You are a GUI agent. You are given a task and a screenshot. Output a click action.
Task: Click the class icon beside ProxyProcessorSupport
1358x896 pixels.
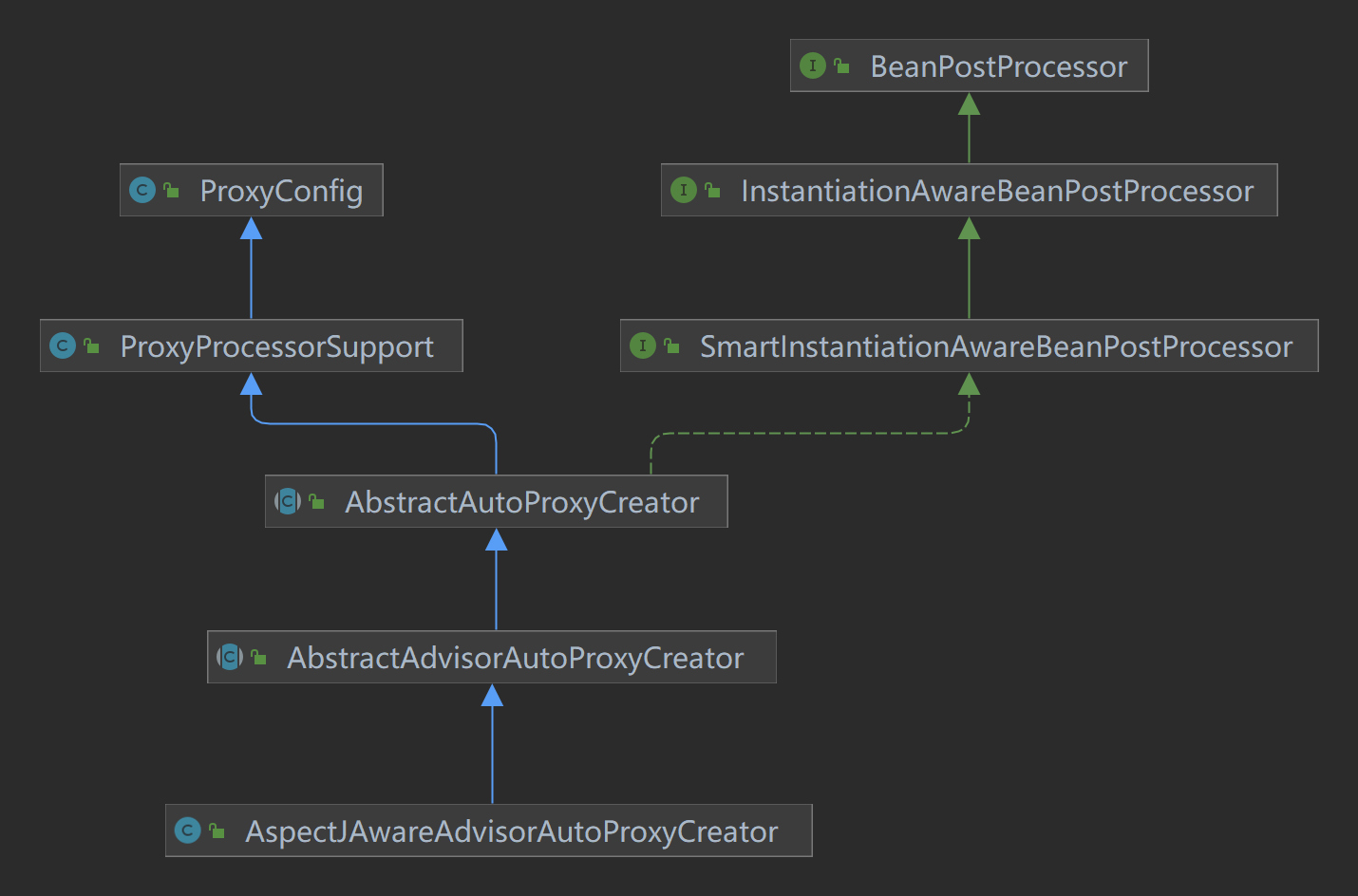tap(63, 345)
